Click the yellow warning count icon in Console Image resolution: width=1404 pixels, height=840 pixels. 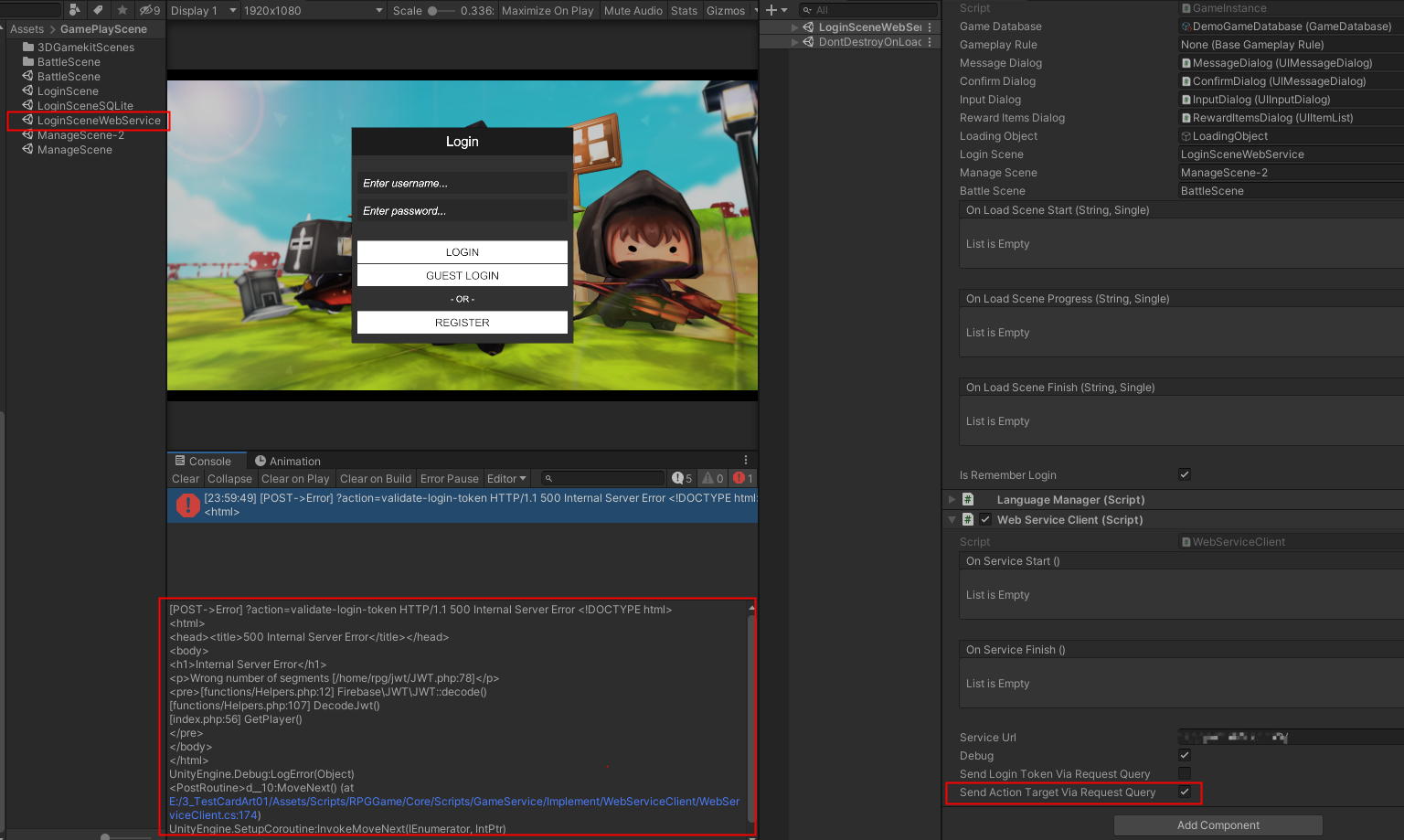(x=711, y=478)
